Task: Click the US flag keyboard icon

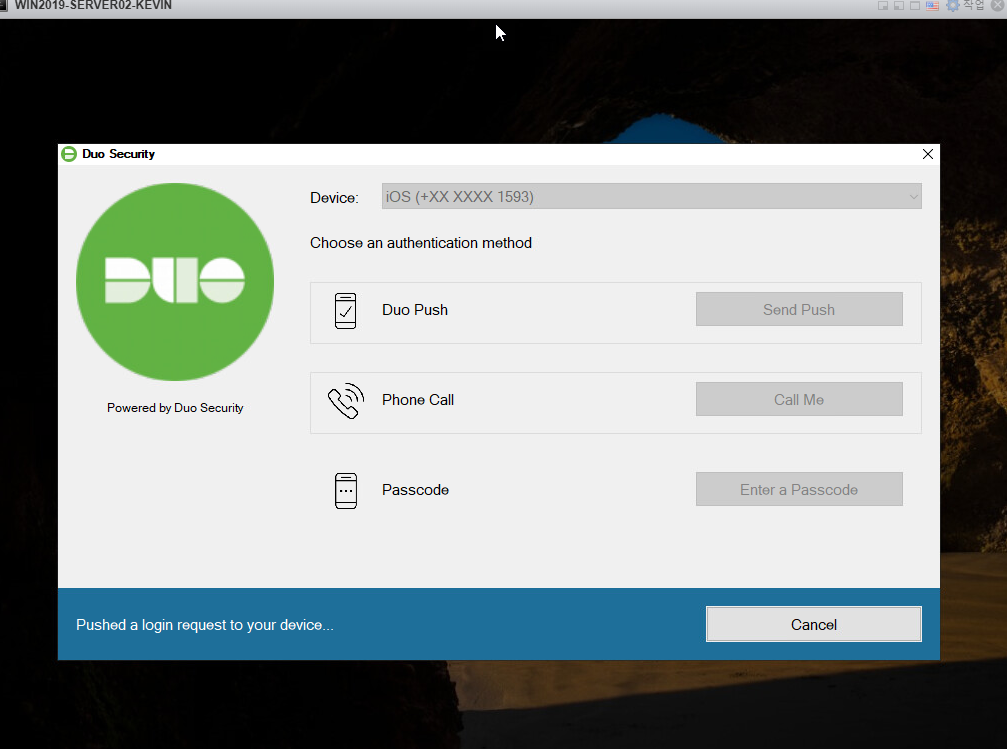Action: pyautogui.click(x=932, y=6)
